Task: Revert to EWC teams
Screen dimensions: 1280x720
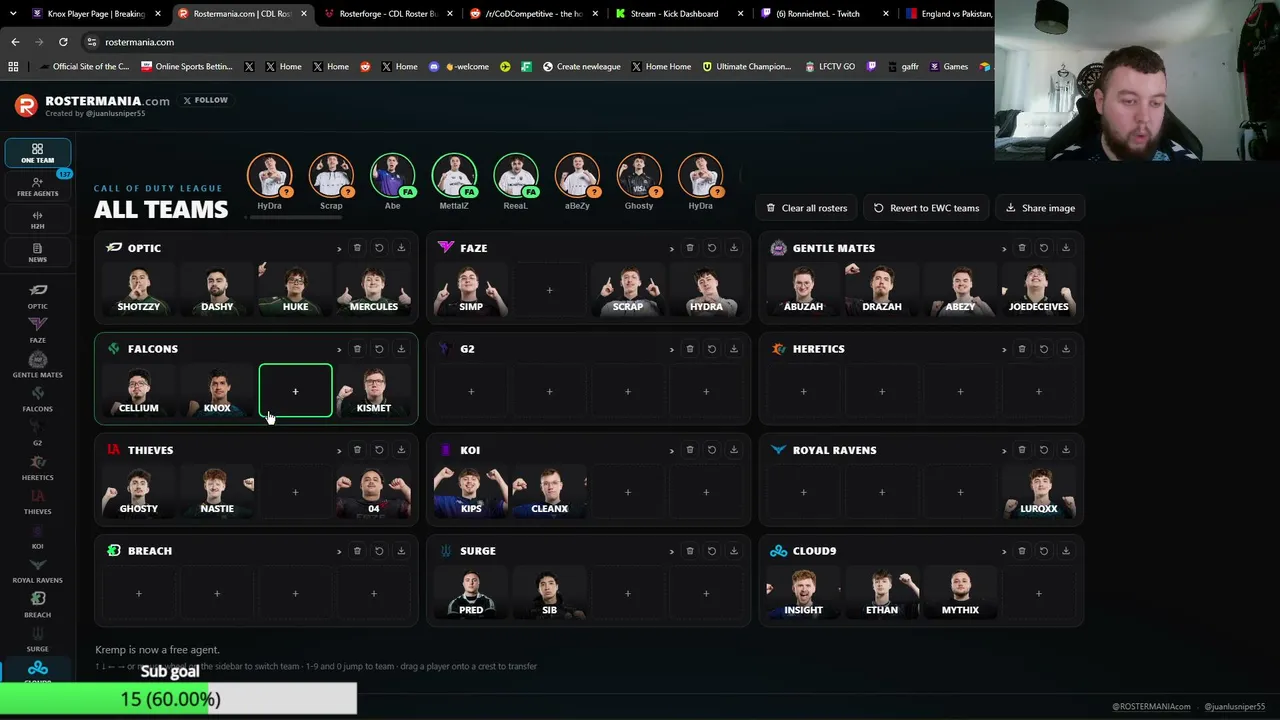Action: tap(926, 208)
